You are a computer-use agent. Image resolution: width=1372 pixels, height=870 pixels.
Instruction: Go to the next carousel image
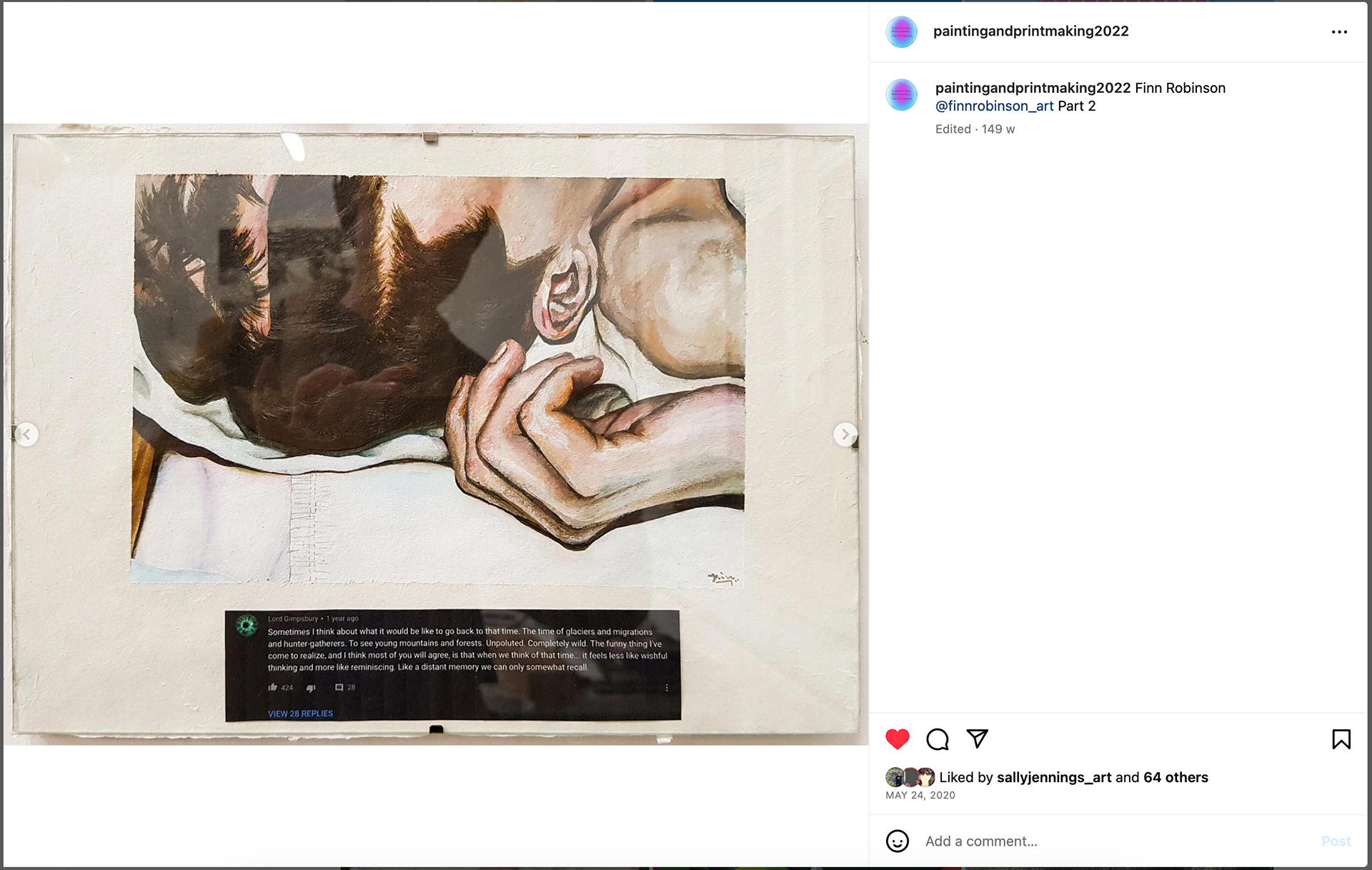845,434
